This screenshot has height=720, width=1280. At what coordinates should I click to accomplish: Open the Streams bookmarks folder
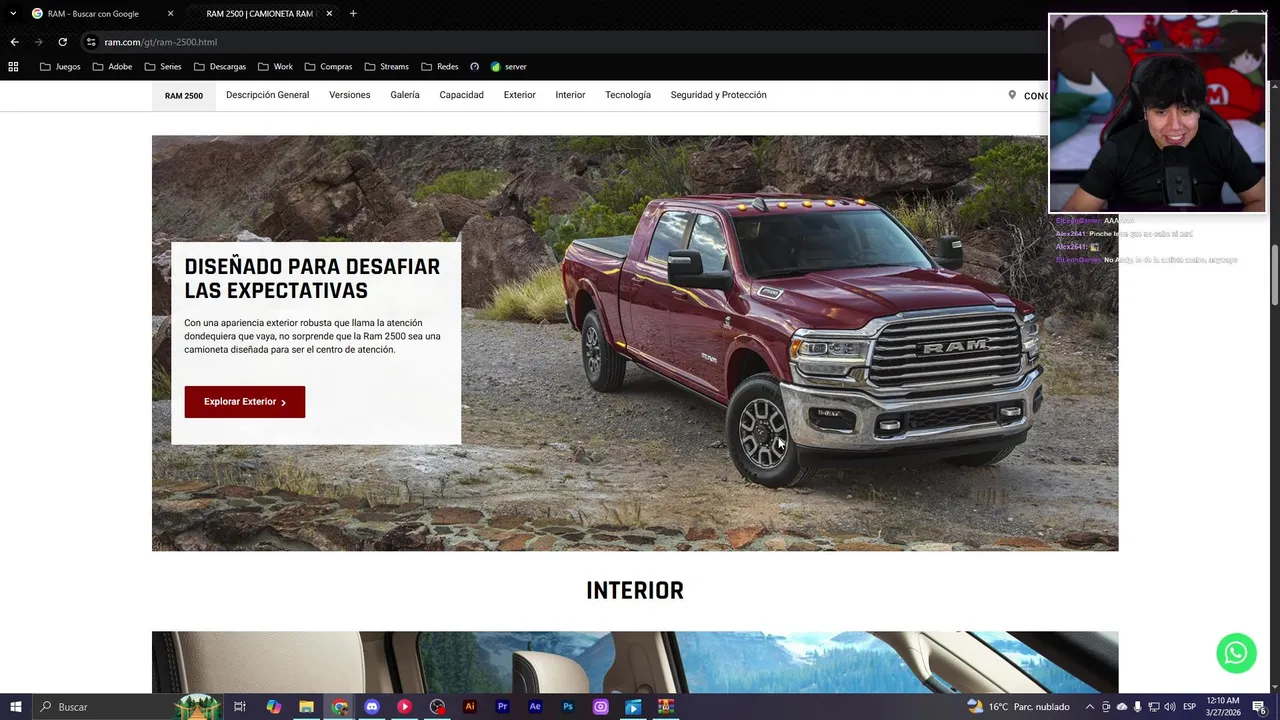387,67
